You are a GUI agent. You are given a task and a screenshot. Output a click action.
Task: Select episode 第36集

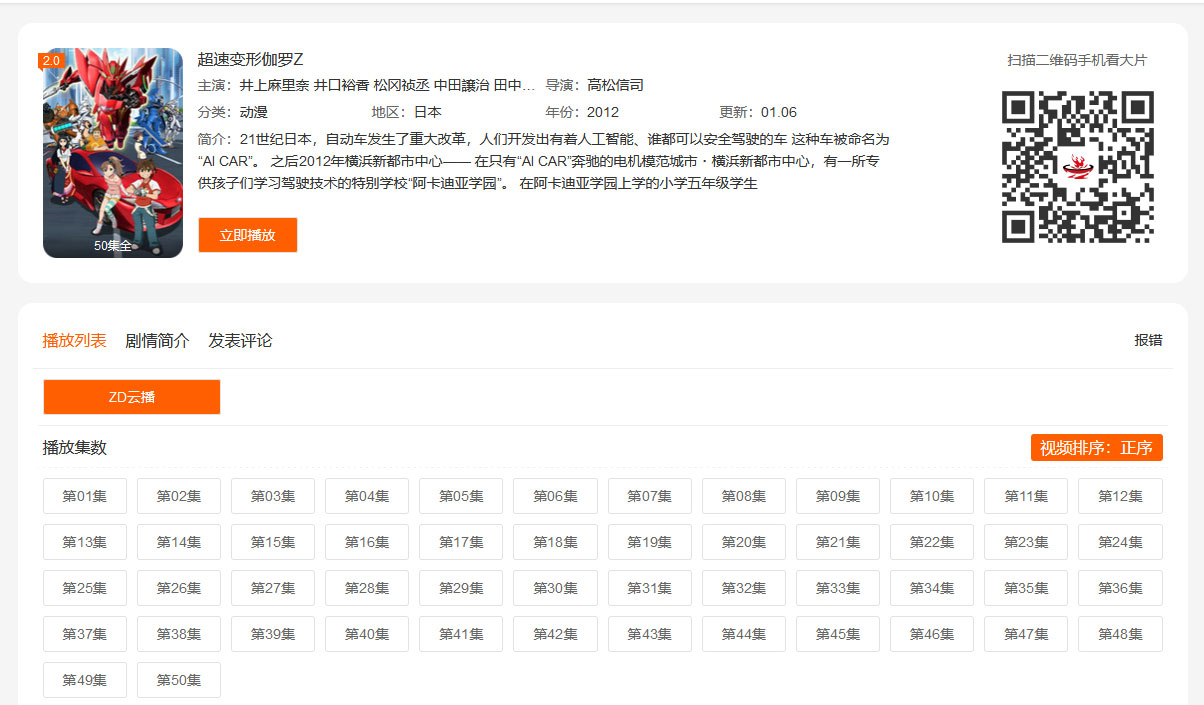tap(1120, 588)
